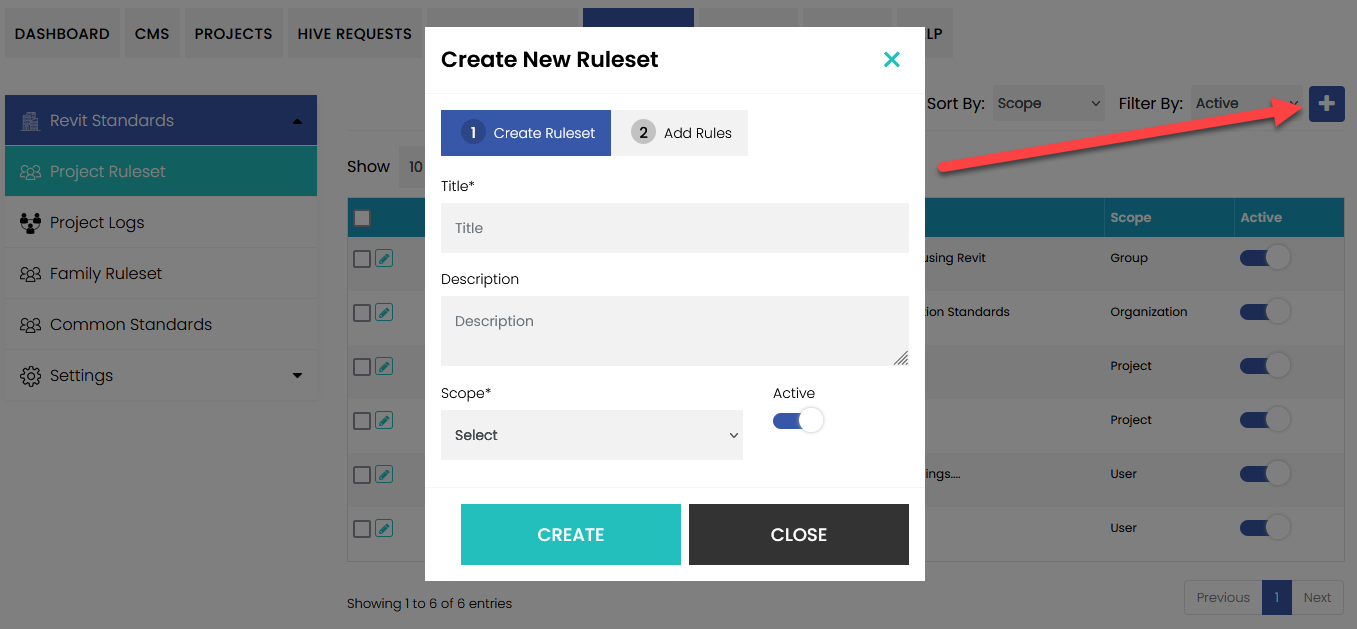1357x629 pixels.
Task: Click the Next pagination button
Action: 1317,597
